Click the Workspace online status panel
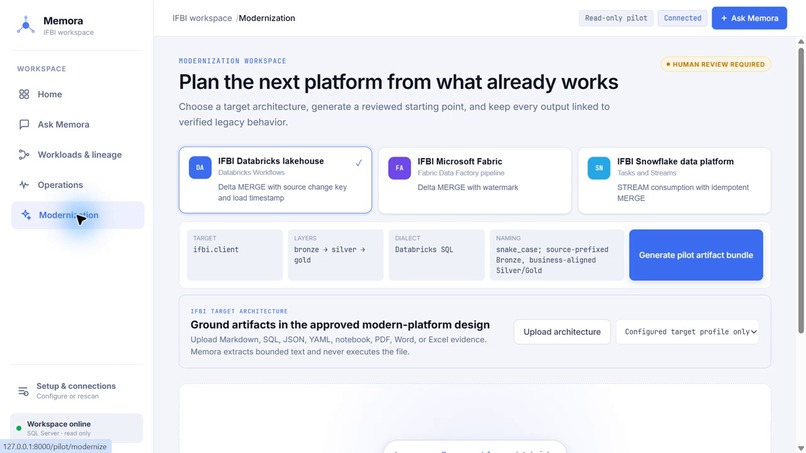 tap(77, 428)
